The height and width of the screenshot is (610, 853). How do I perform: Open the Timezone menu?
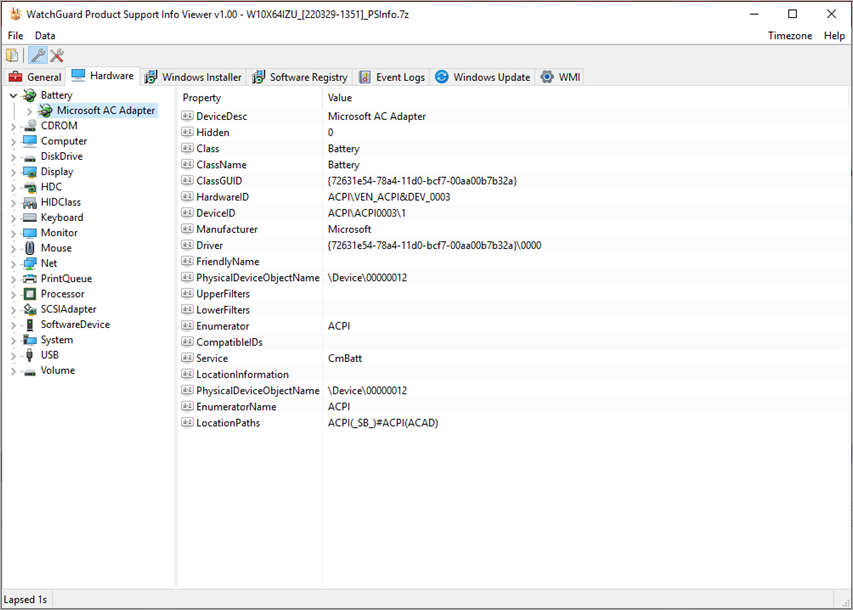[790, 35]
